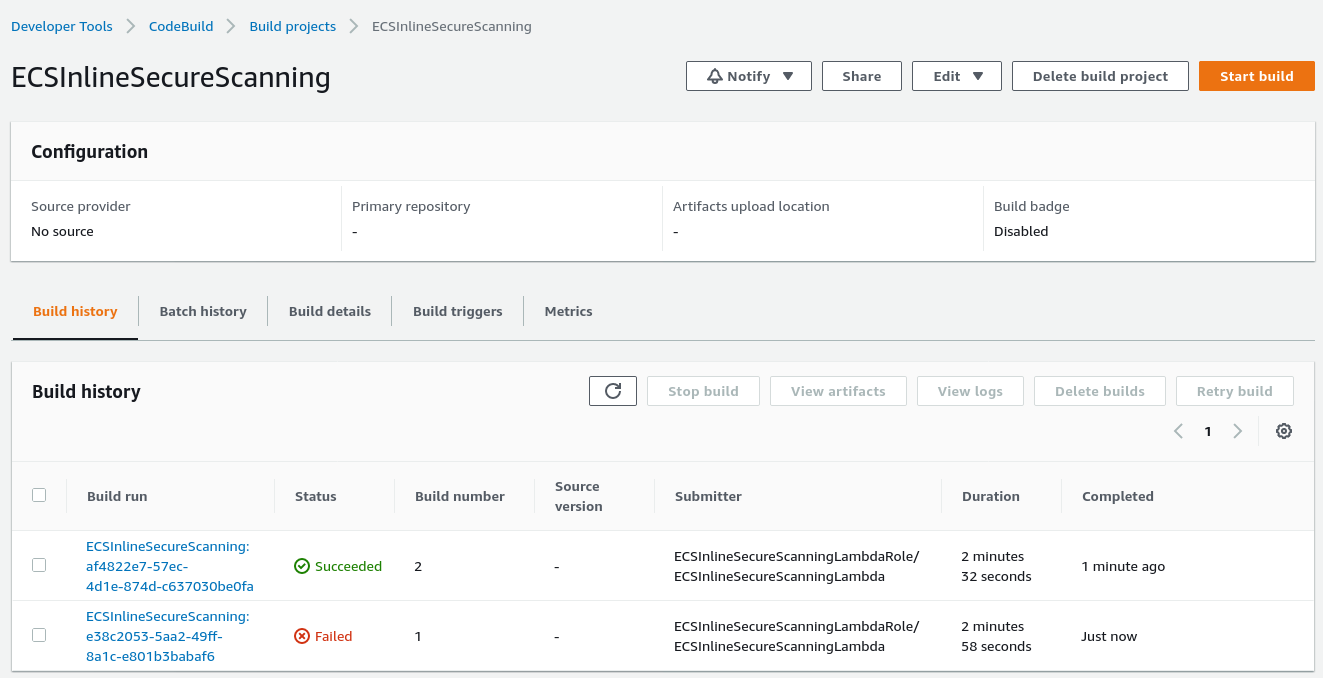Open the Build triggers tab

click(458, 311)
